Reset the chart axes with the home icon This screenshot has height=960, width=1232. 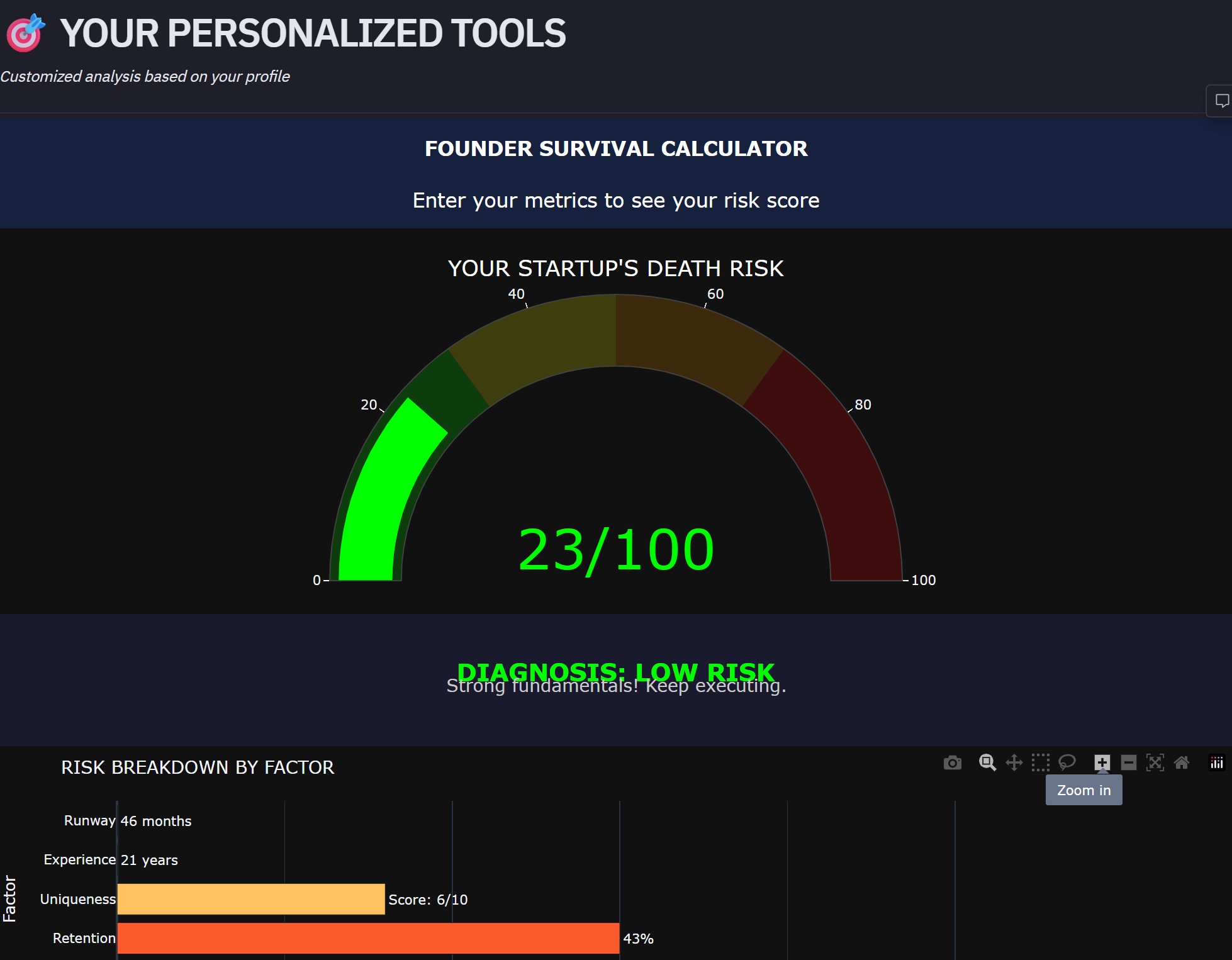coord(1182,763)
